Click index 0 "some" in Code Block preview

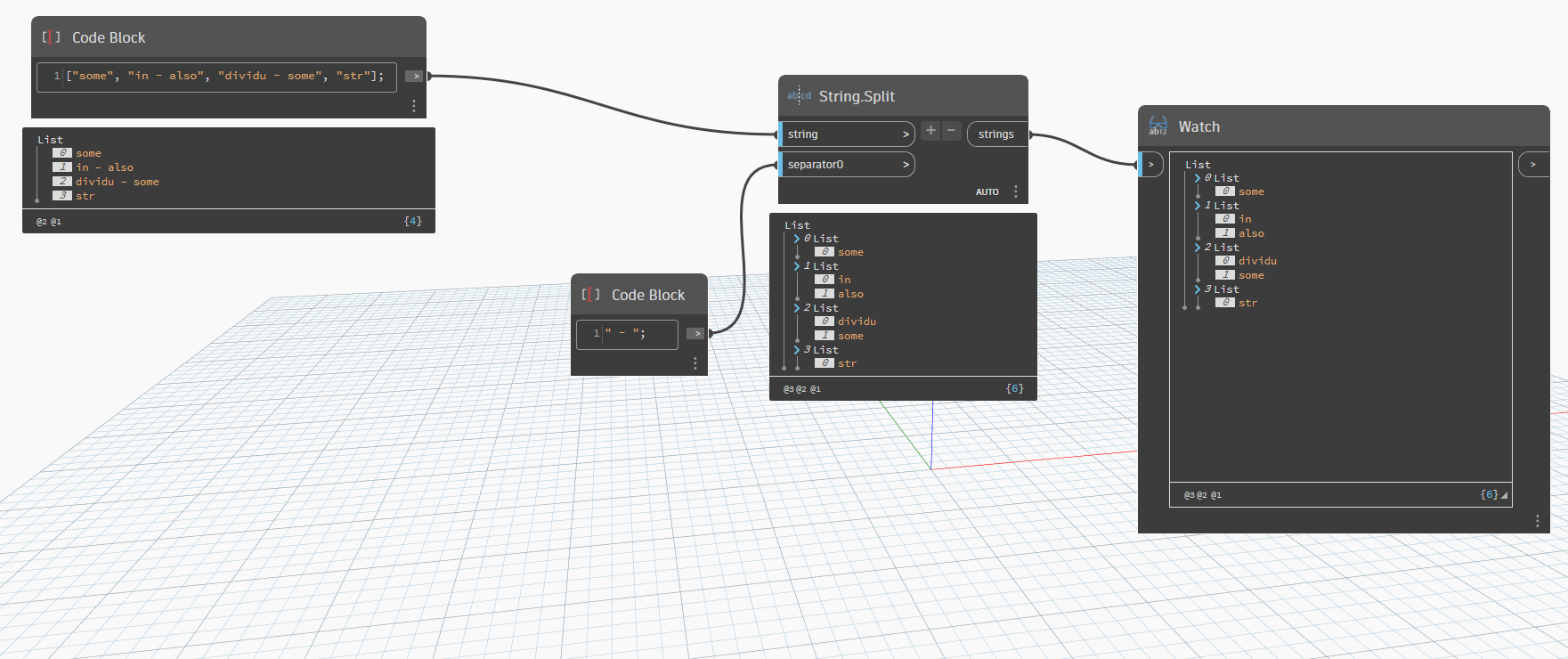coord(88,153)
